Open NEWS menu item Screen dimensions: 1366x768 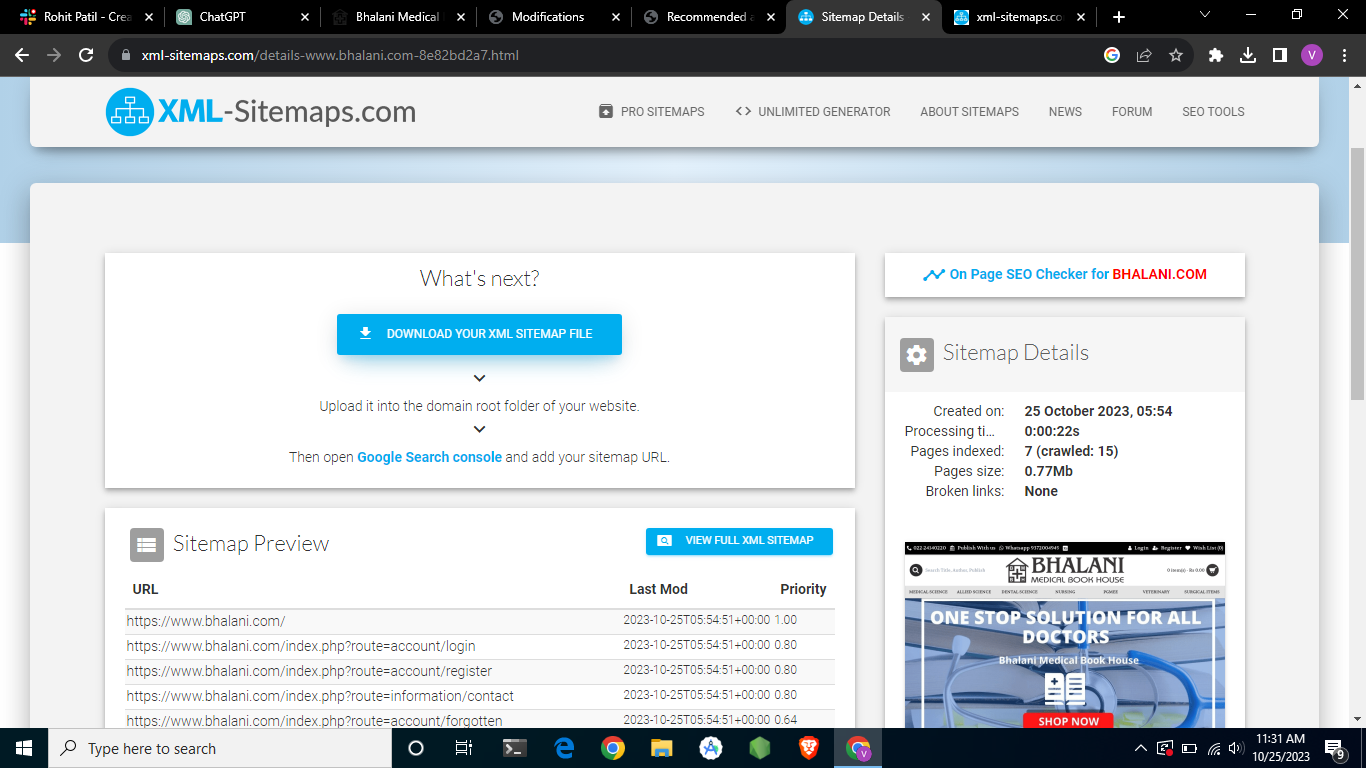tap(1065, 112)
